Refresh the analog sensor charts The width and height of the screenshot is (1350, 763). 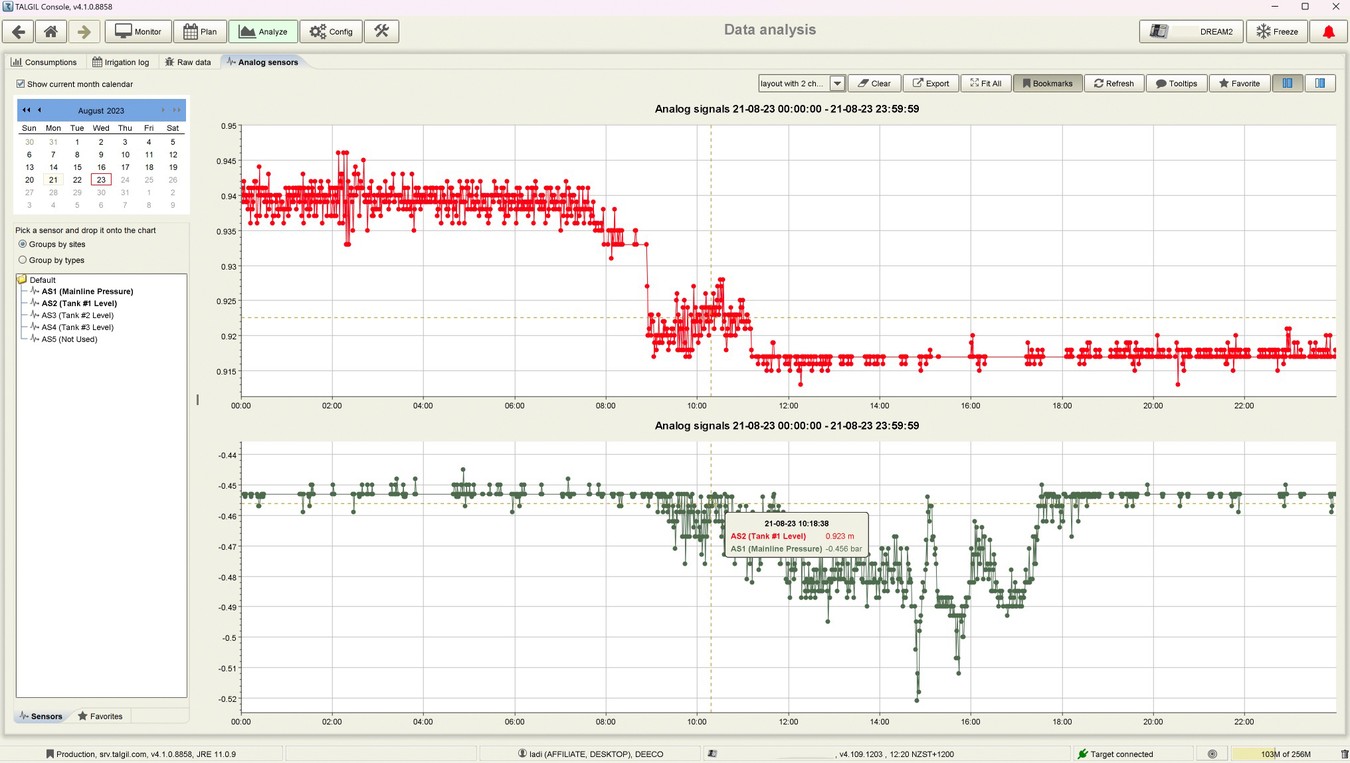(1114, 83)
